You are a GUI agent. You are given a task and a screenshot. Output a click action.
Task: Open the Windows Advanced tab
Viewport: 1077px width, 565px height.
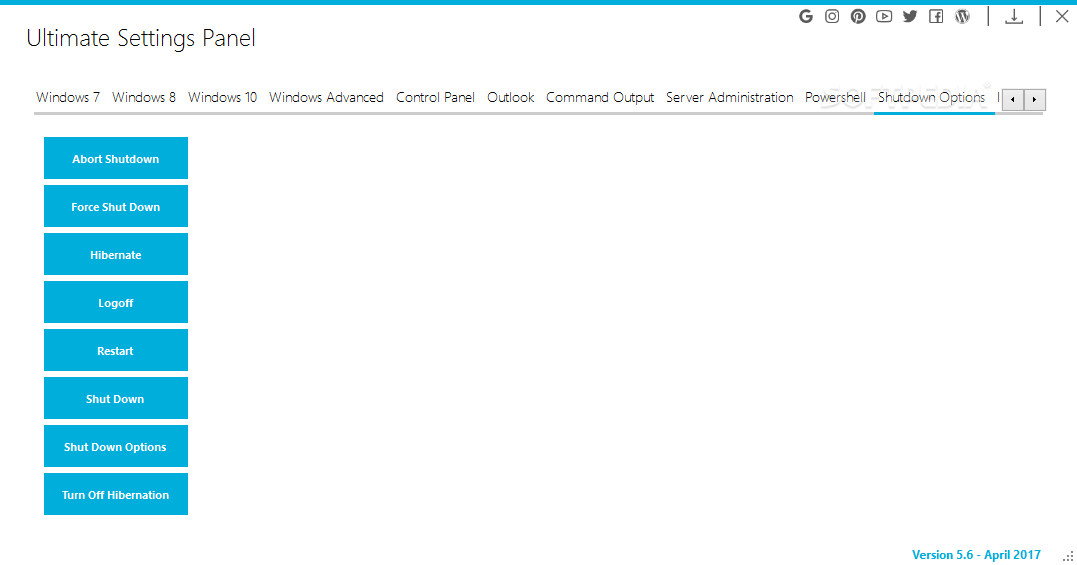tap(326, 97)
